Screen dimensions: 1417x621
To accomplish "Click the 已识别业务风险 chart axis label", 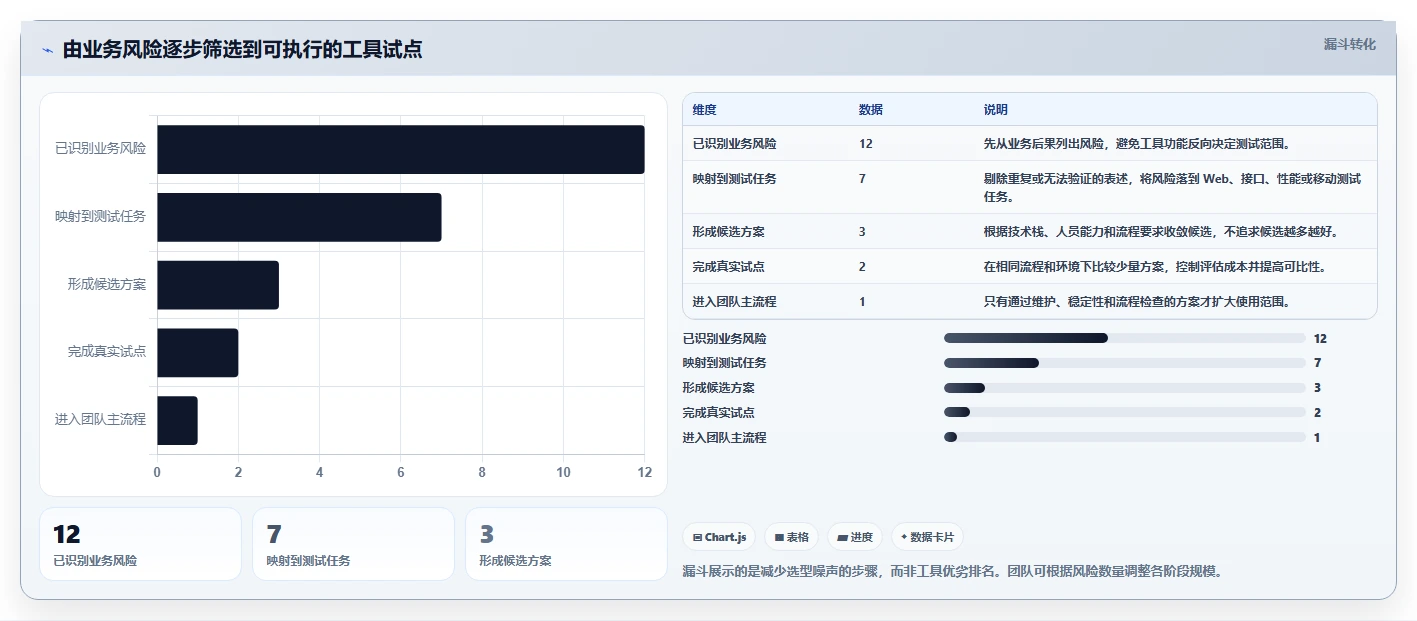I will (x=100, y=149).
